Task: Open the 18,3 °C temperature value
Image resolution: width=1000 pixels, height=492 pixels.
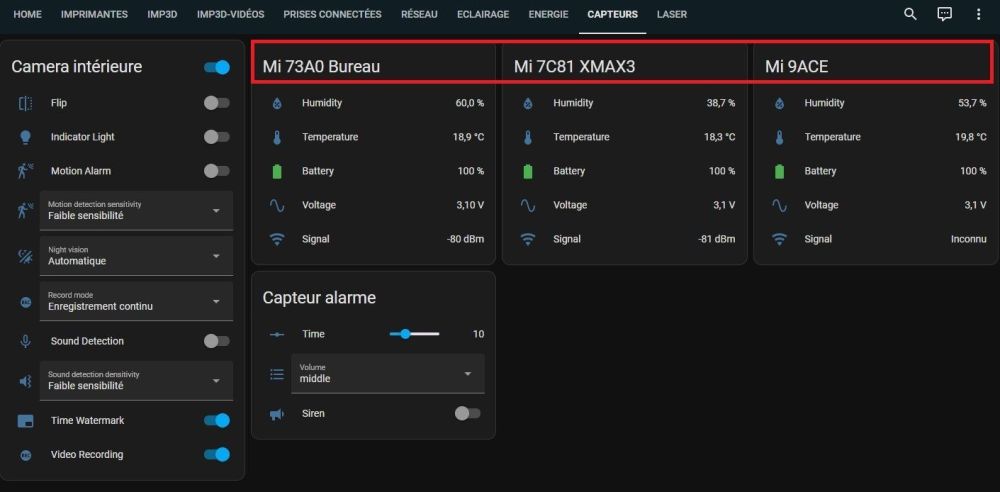Action: tap(719, 137)
